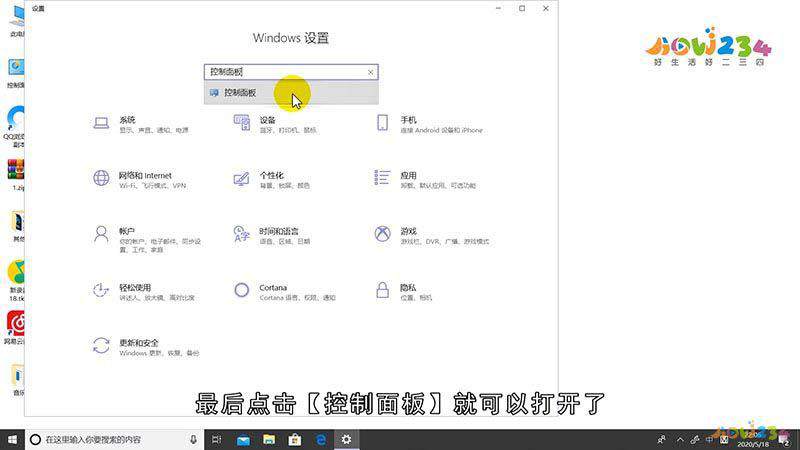Open the 手机 (Phone) settings icon

coord(382,123)
